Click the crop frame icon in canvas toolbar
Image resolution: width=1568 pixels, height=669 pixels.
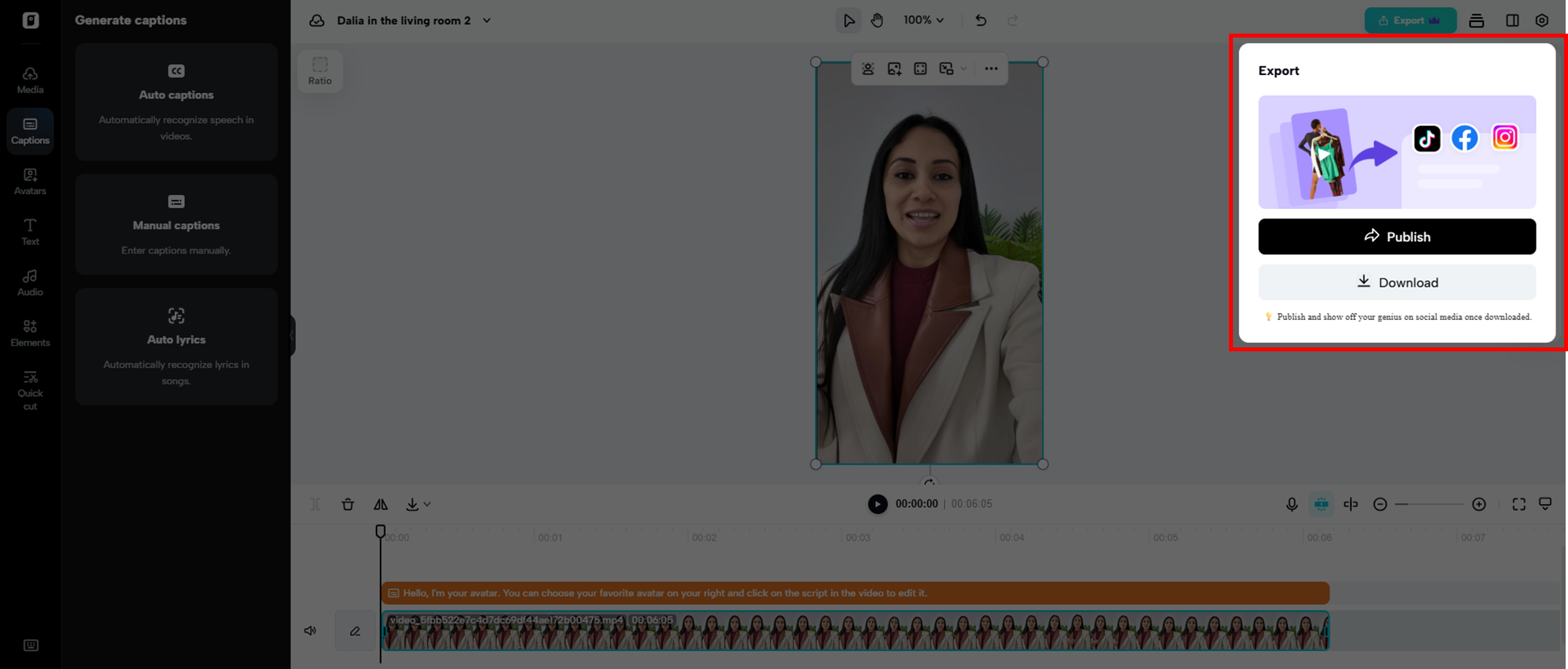pos(920,69)
